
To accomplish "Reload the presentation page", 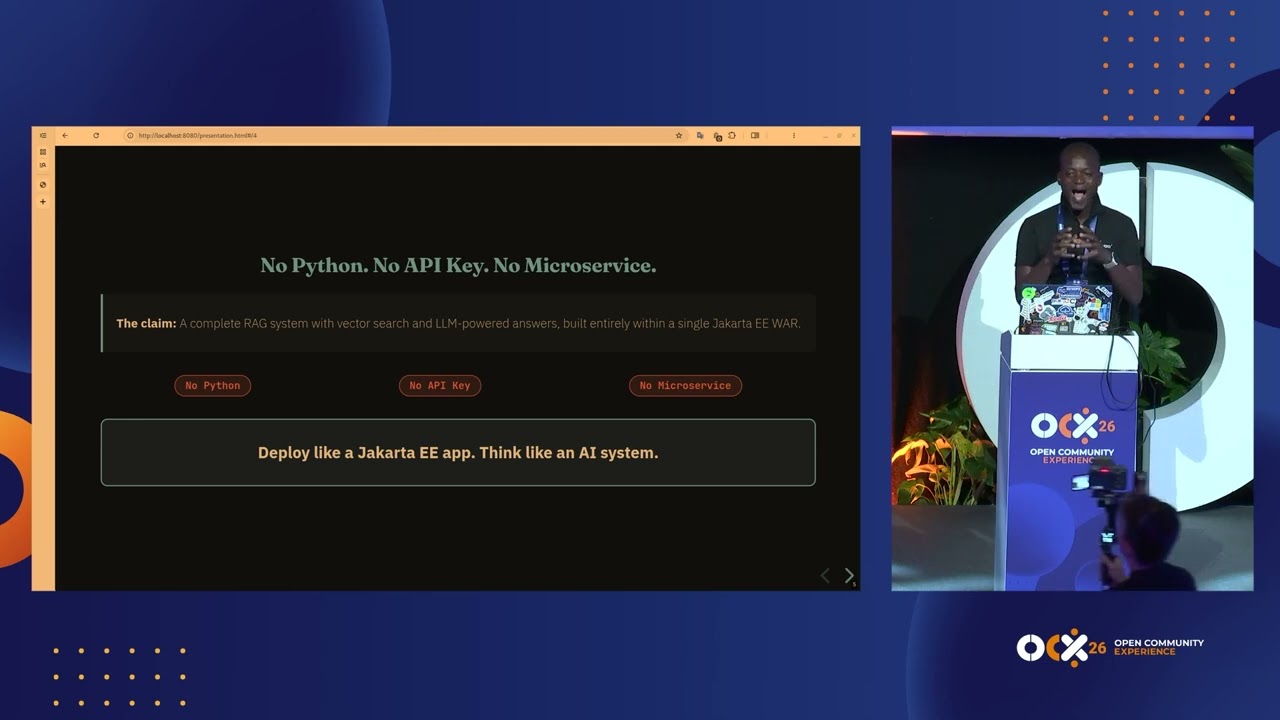I will 96,135.
